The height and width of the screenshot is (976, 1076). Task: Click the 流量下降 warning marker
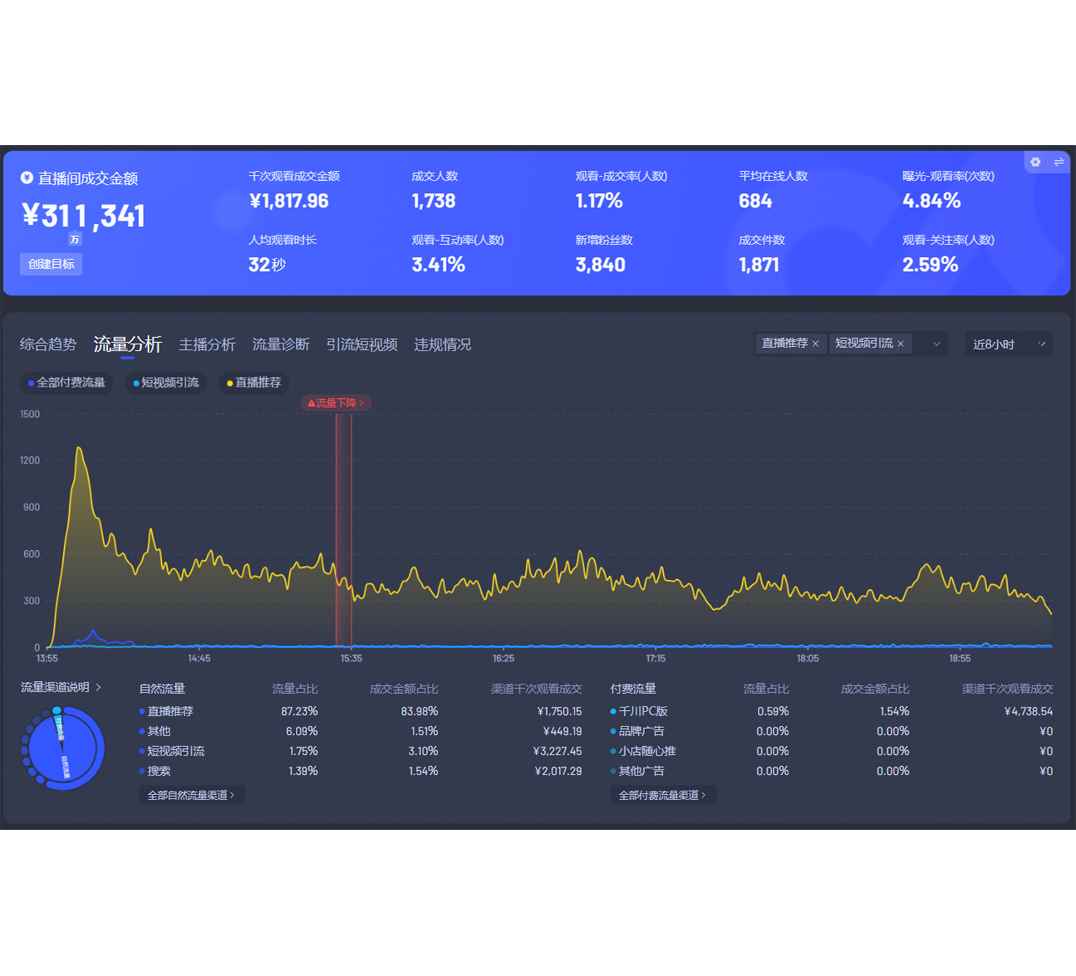tap(336, 403)
